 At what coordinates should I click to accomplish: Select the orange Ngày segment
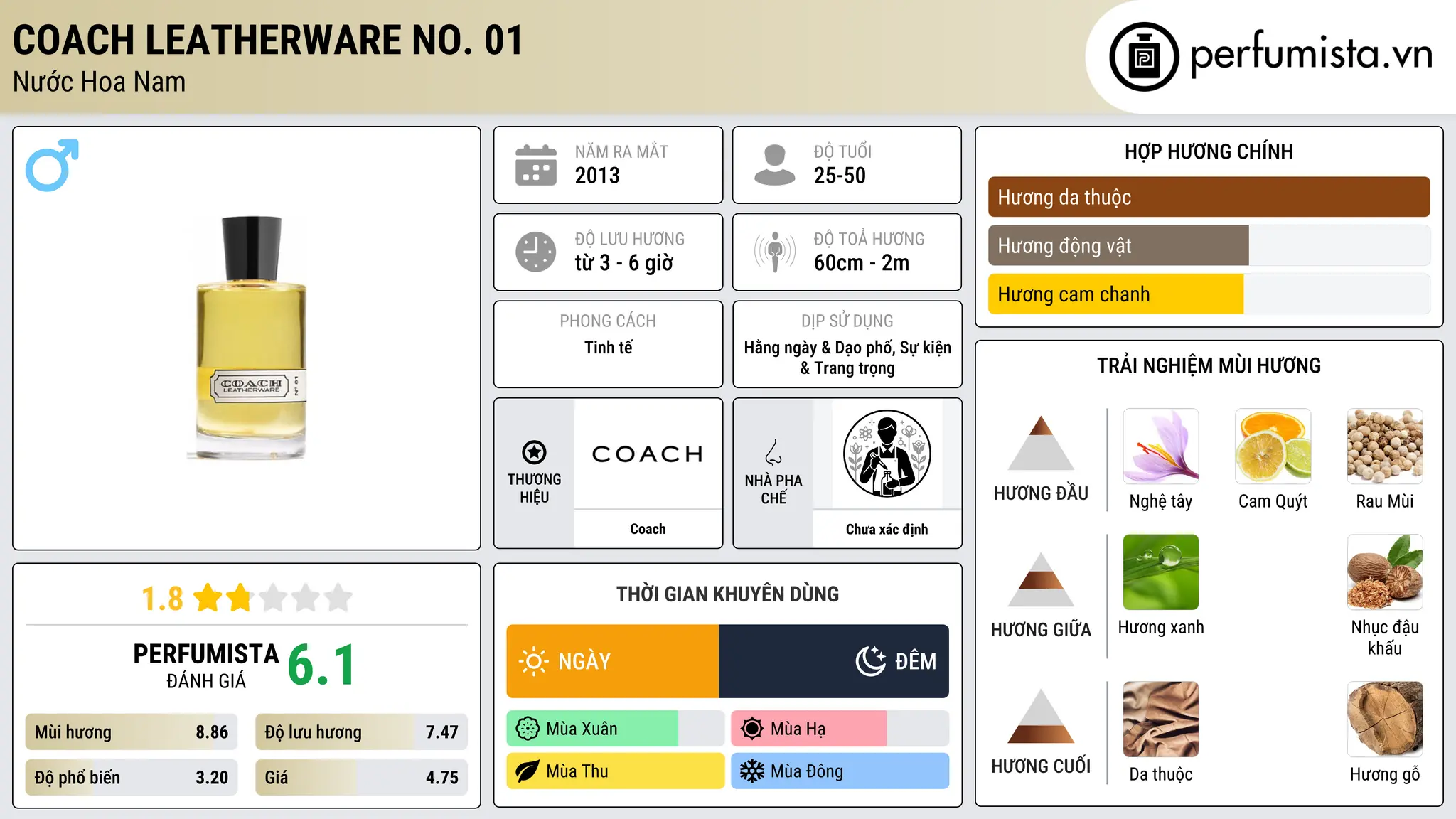(613, 661)
